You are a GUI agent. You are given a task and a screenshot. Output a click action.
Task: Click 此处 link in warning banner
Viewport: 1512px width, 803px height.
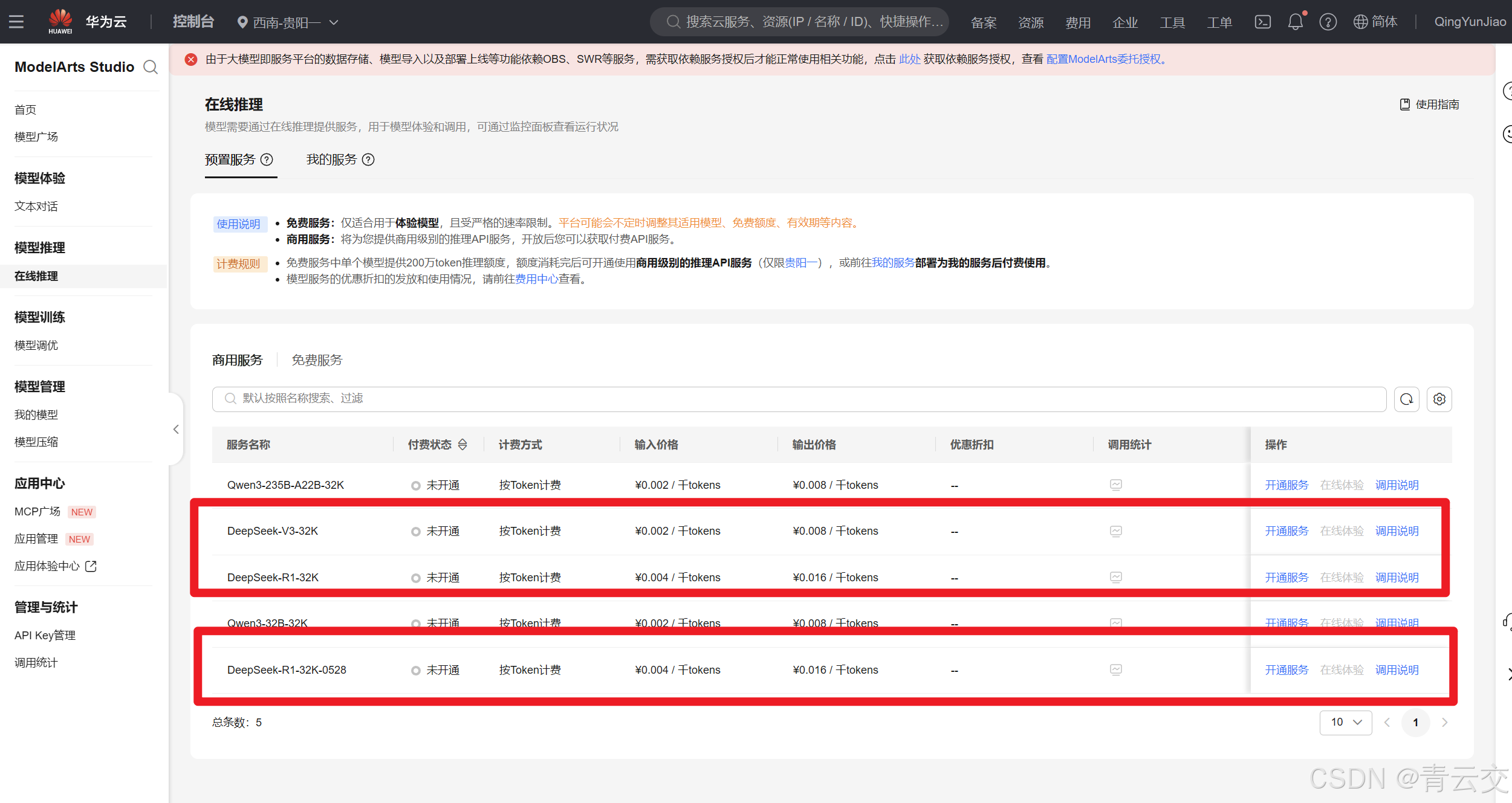[x=909, y=59]
